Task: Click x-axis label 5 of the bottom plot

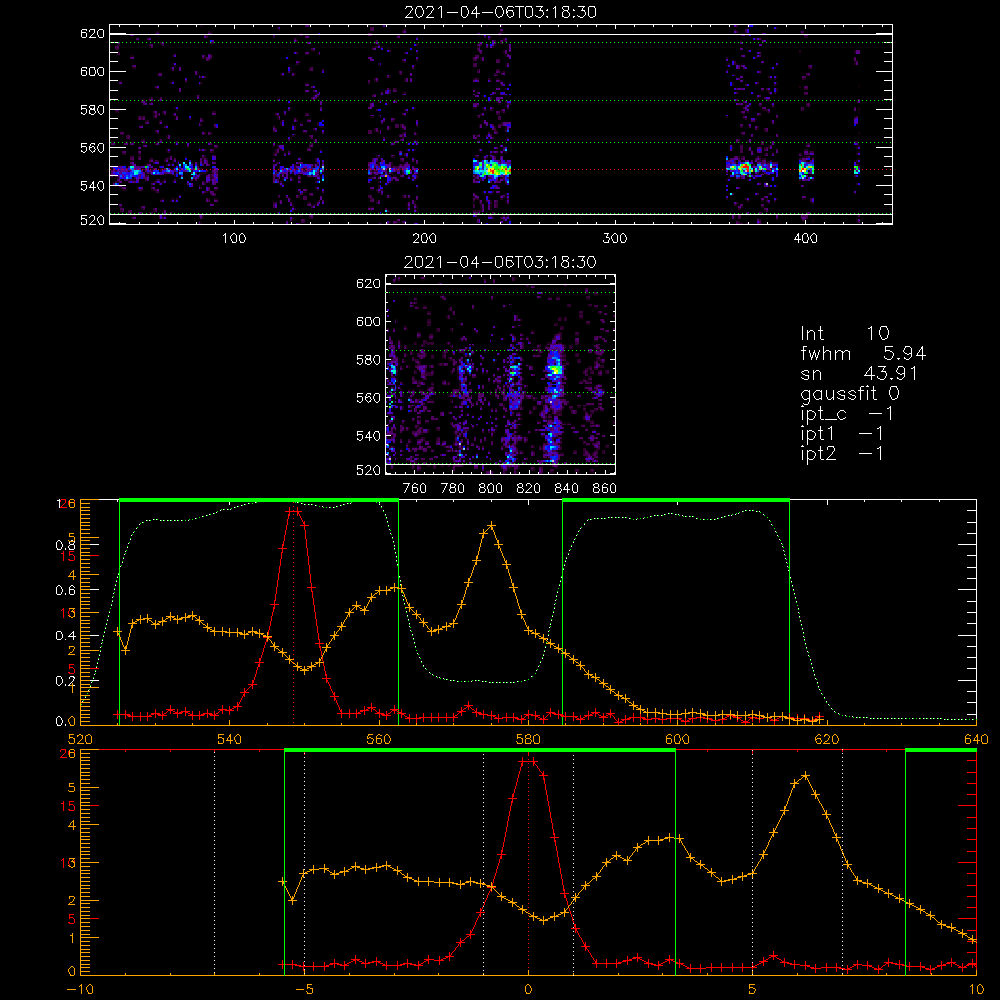Action: (x=753, y=990)
